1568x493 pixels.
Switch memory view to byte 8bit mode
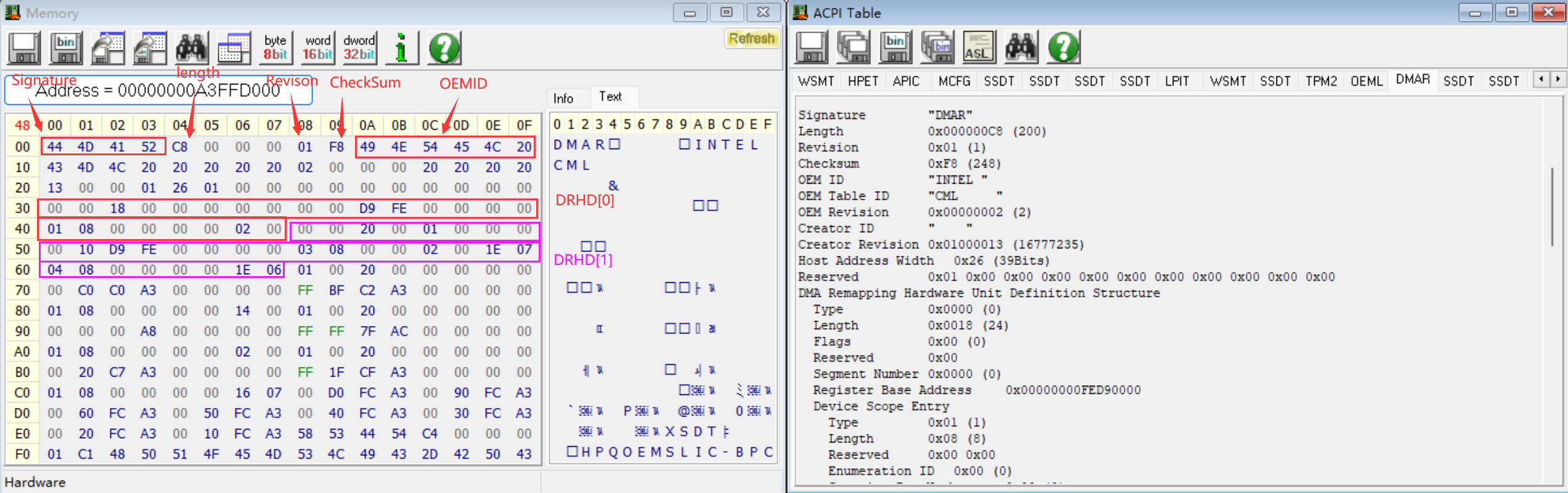tap(275, 48)
